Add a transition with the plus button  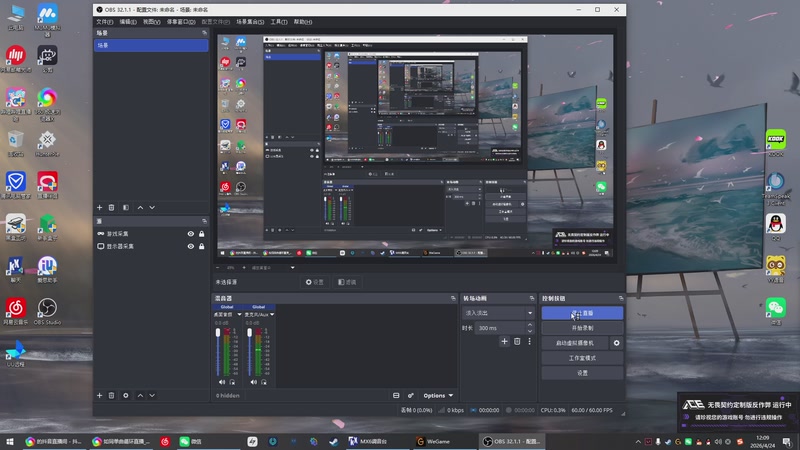[x=504, y=341]
